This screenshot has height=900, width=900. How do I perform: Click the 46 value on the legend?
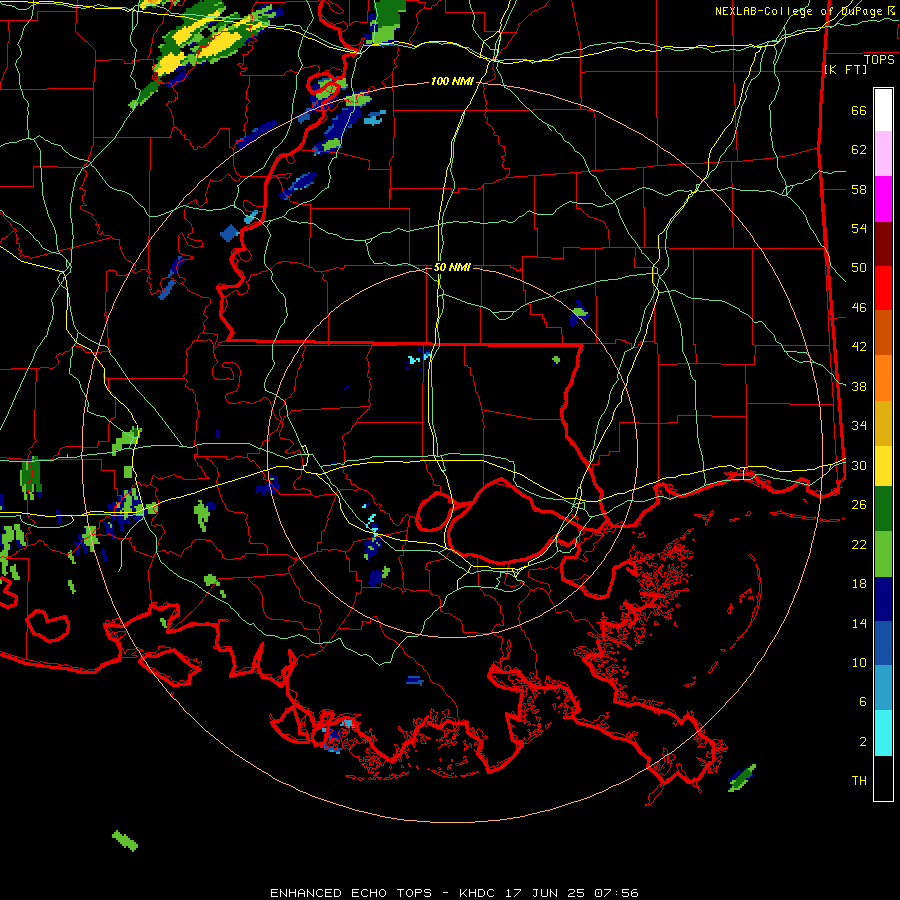coord(859,308)
